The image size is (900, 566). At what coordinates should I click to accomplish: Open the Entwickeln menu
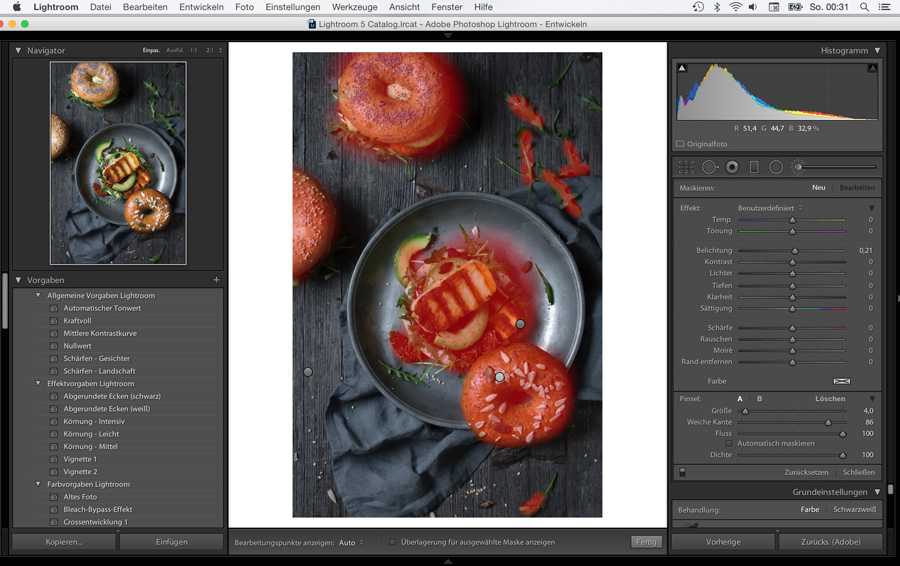[201, 7]
